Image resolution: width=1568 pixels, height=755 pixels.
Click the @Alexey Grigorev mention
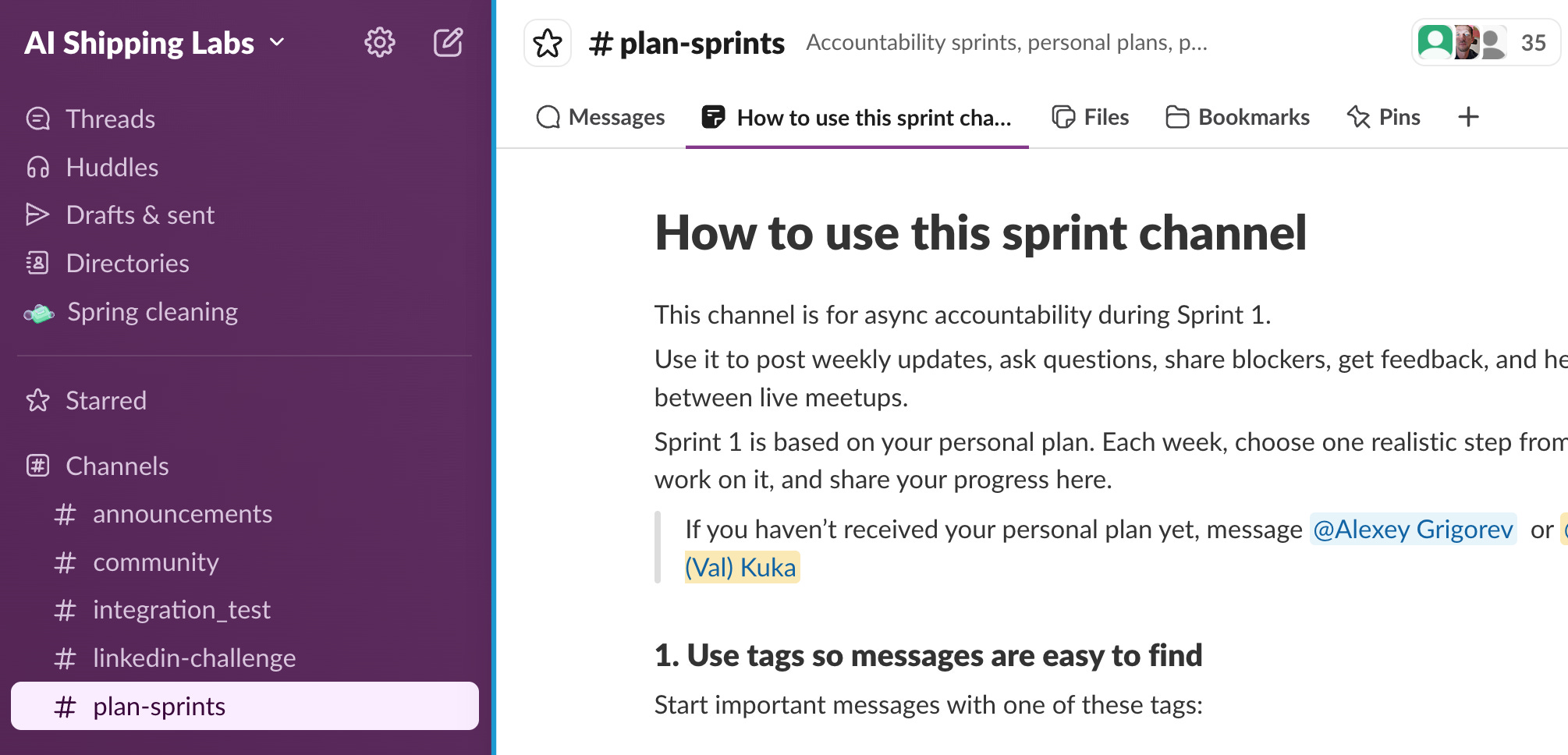[x=1413, y=529]
